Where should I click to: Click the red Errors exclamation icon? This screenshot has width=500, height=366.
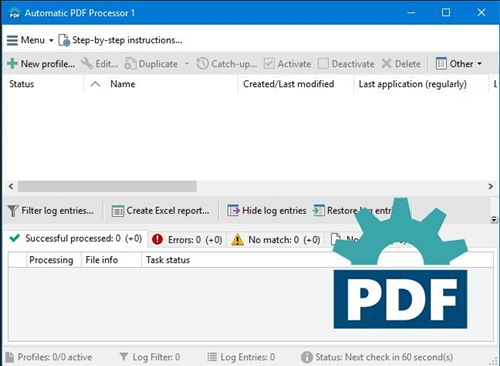pos(157,239)
